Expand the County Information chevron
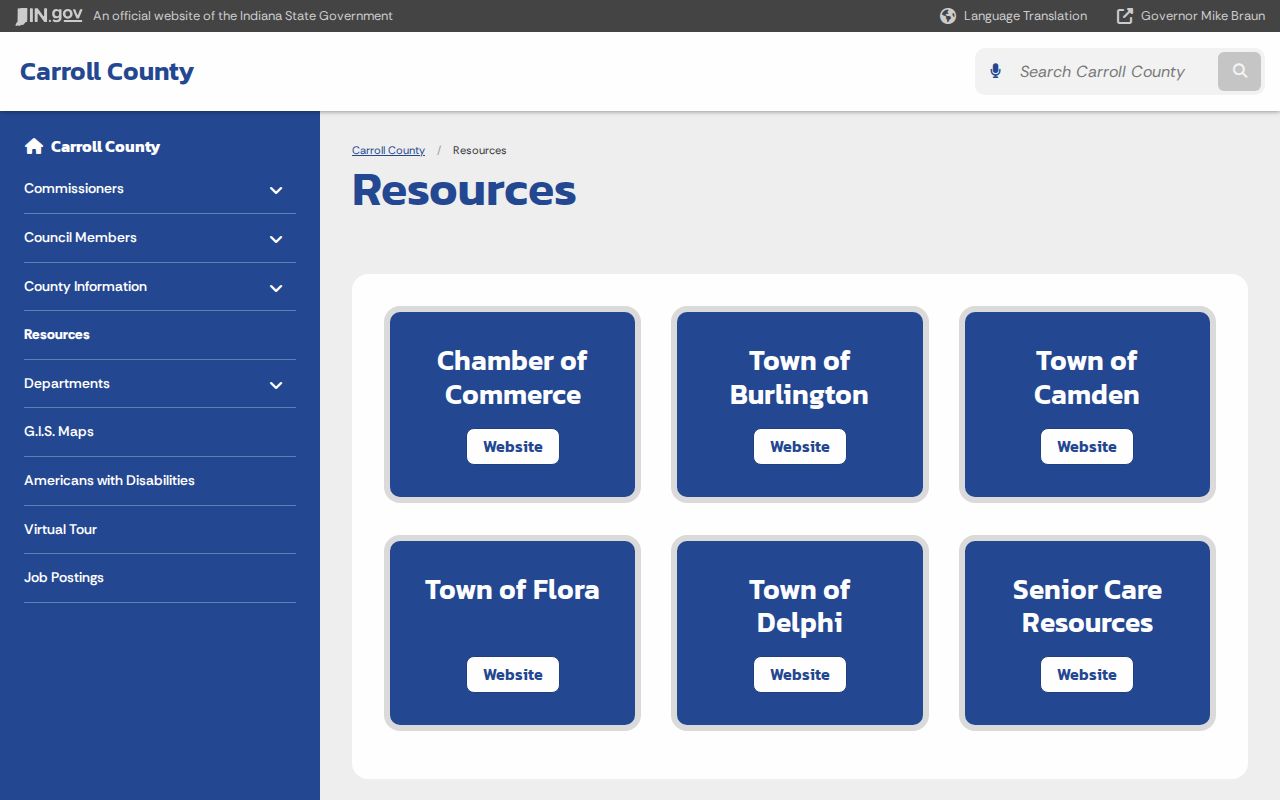 click(276, 288)
